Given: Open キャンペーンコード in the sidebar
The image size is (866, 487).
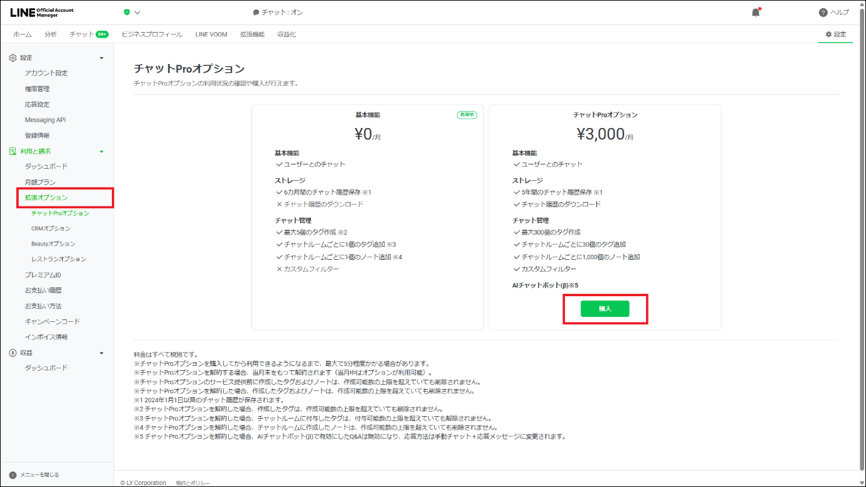Looking at the screenshot, I should pos(52,321).
